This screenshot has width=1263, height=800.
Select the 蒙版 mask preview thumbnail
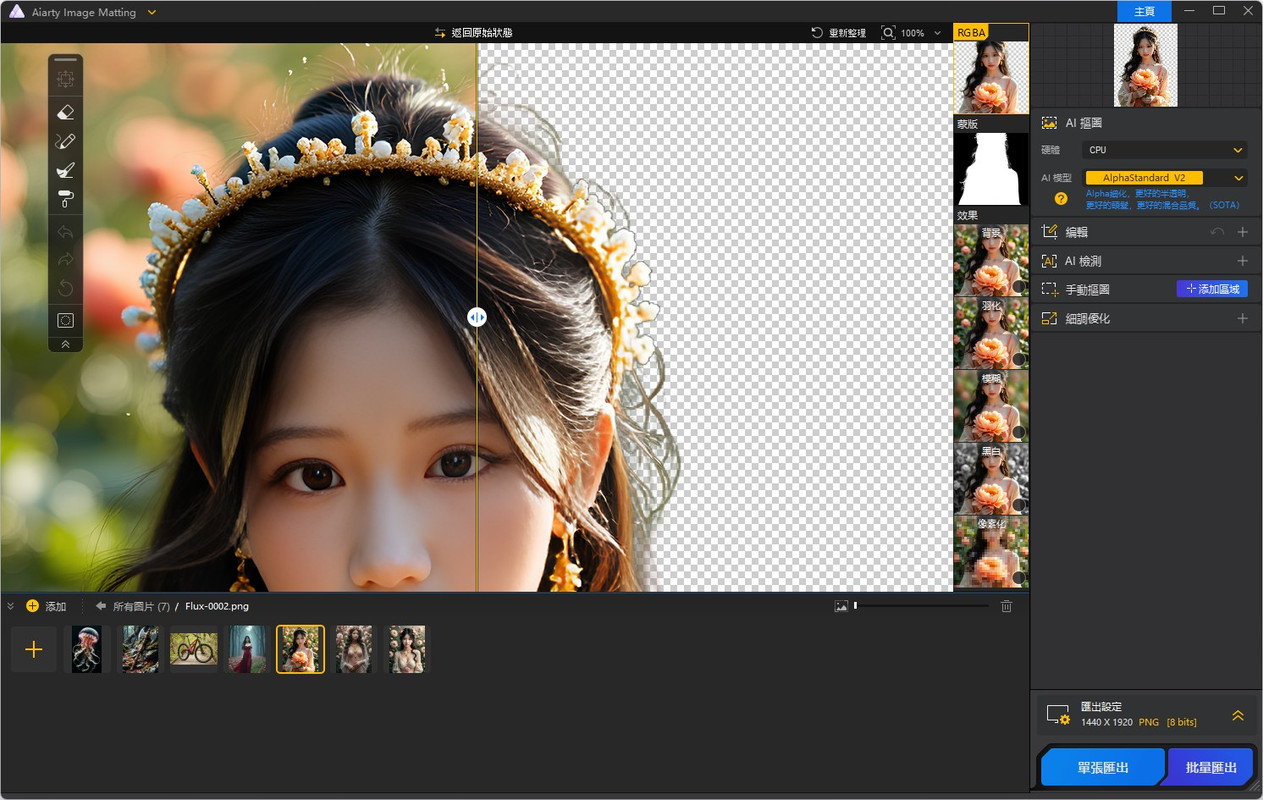pyautogui.click(x=991, y=168)
